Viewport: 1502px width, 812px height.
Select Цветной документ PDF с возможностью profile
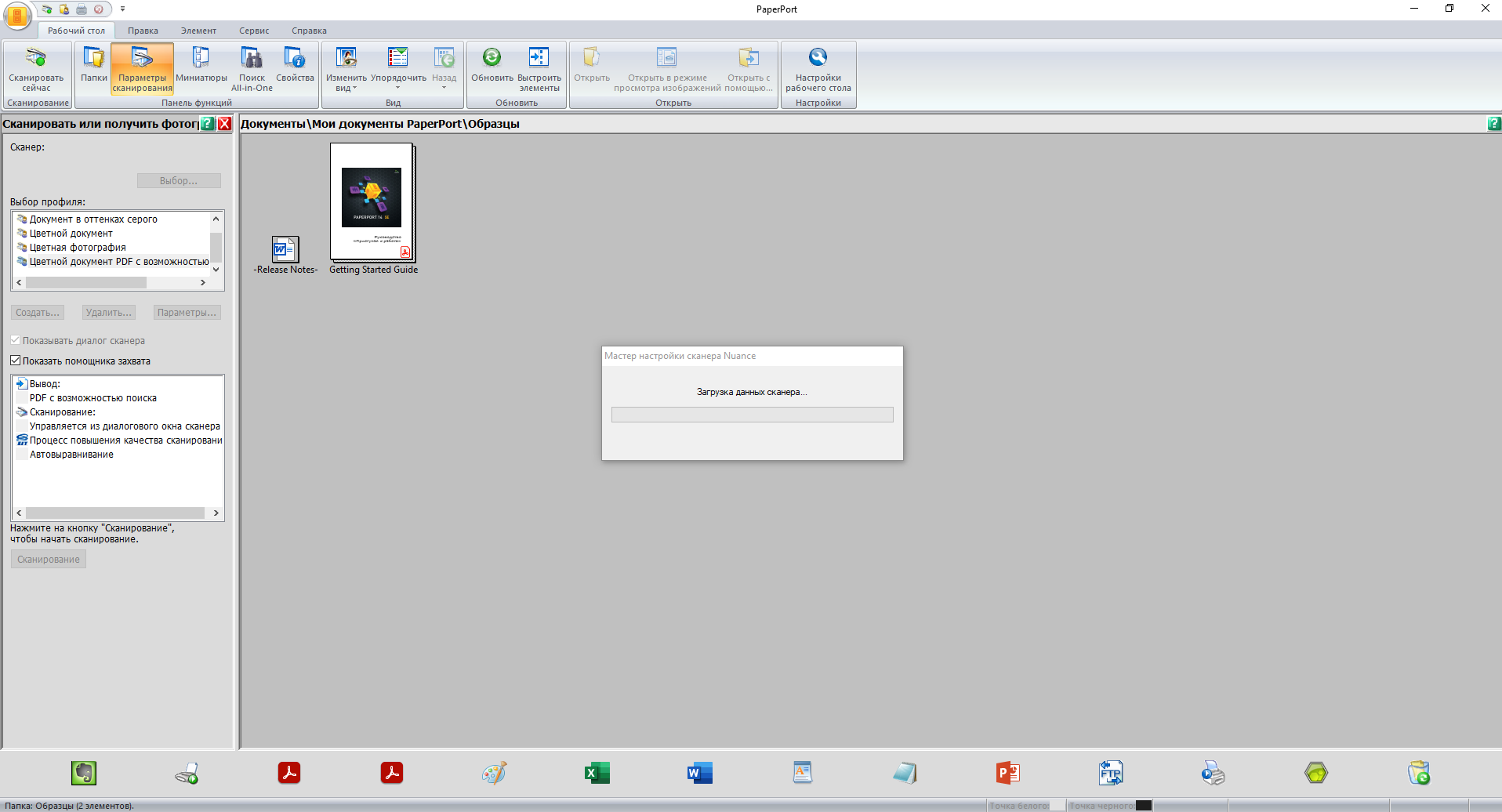pos(112,262)
